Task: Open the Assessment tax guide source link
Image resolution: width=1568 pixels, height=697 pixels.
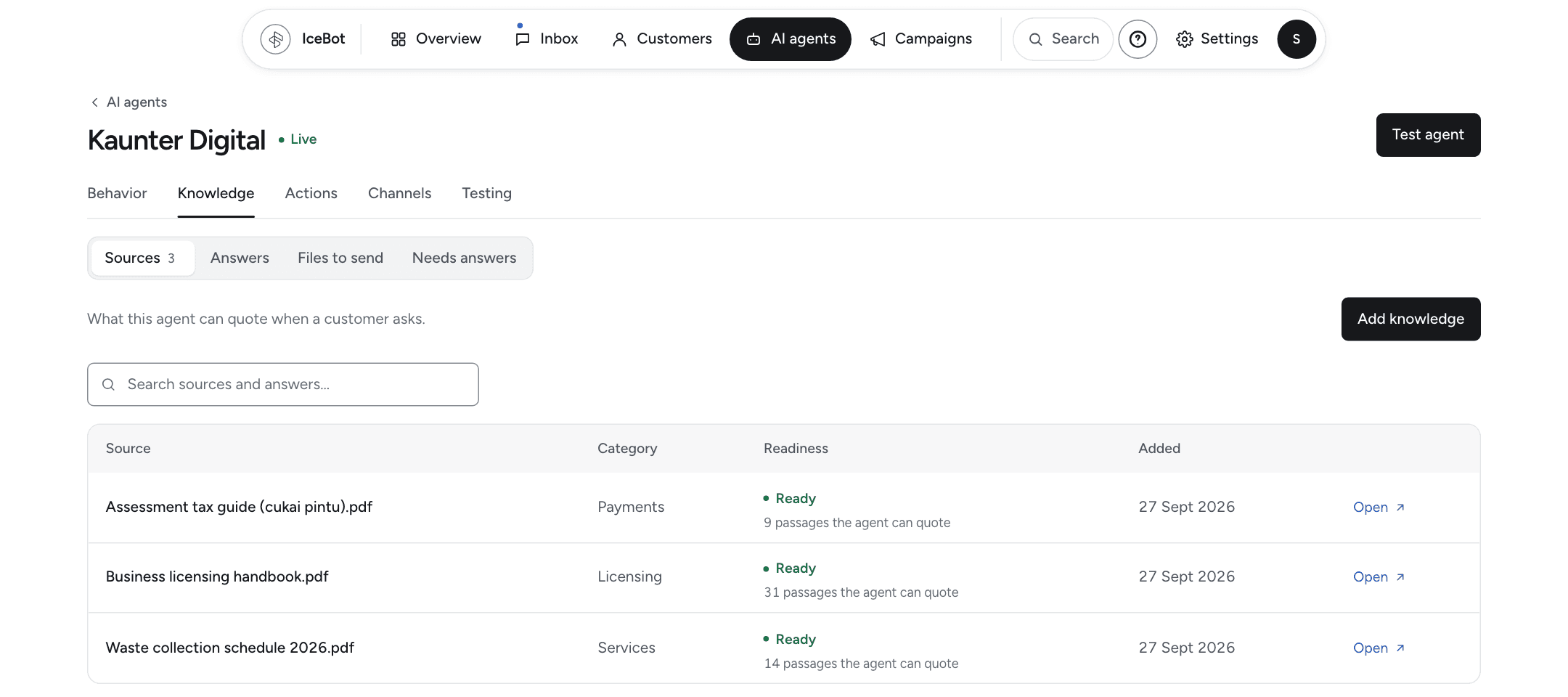Action: (x=1379, y=508)
